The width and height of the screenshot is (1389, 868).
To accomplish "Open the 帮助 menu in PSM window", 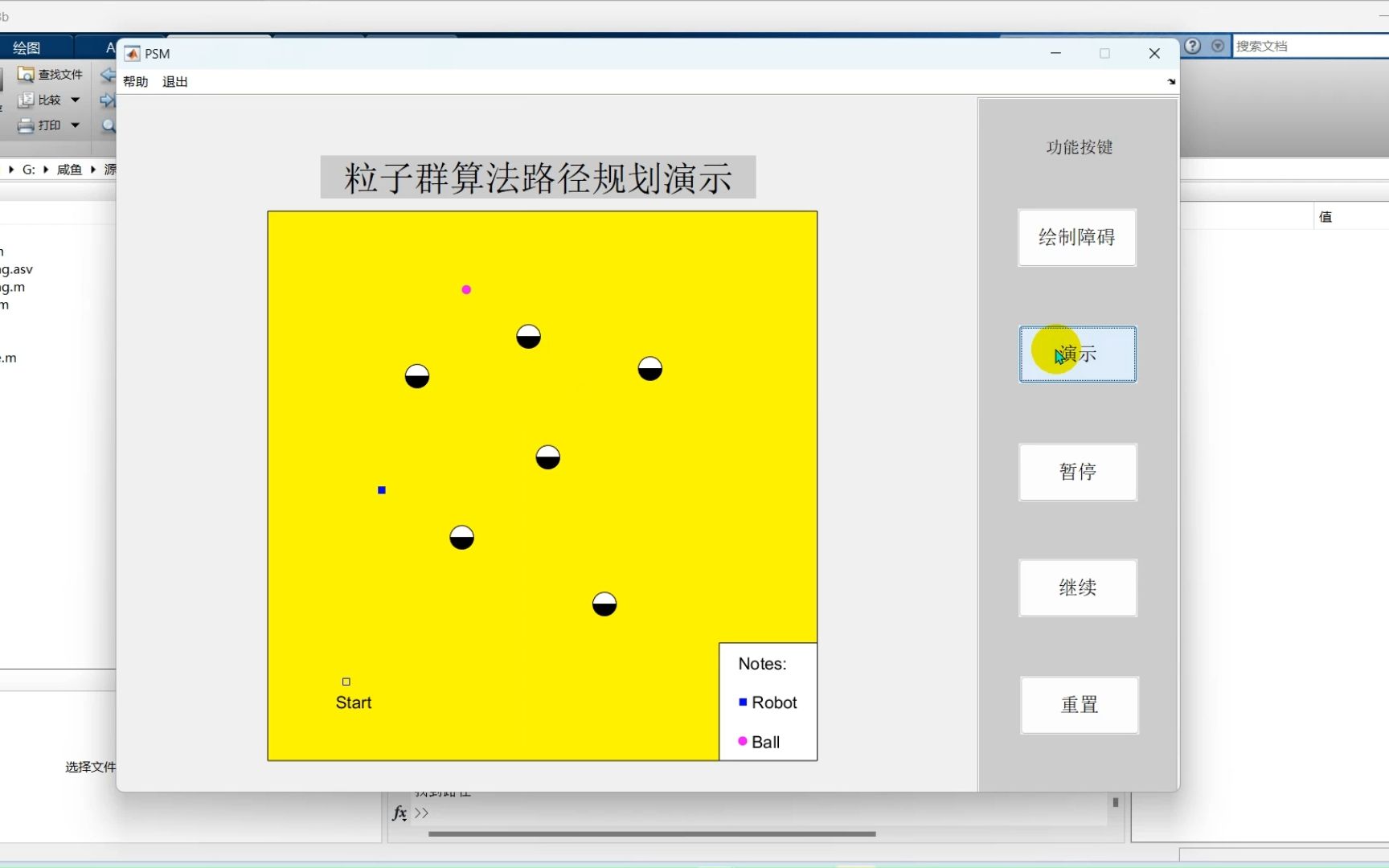I will [136, 82].
